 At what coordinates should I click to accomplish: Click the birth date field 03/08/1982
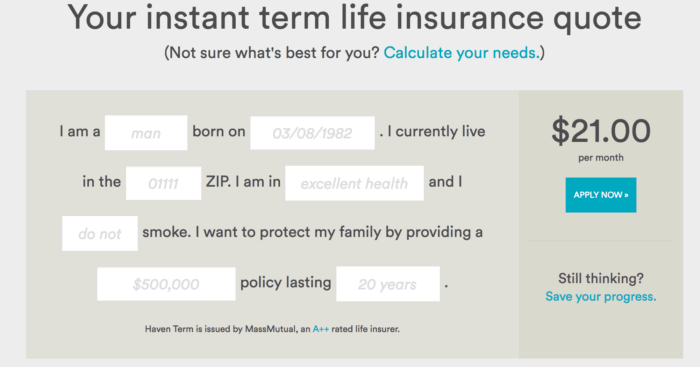point(312,133)
